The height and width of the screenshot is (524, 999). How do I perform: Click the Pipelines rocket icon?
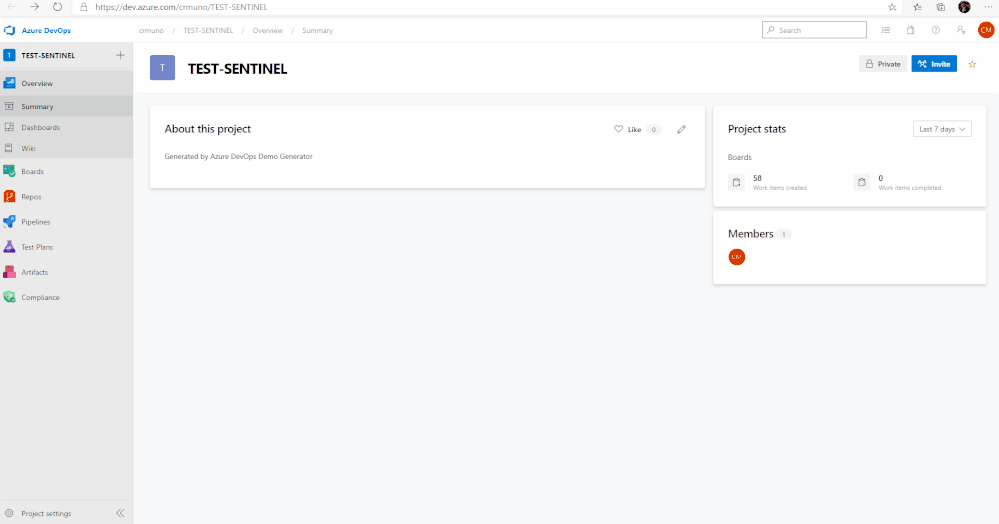point(10,222)
